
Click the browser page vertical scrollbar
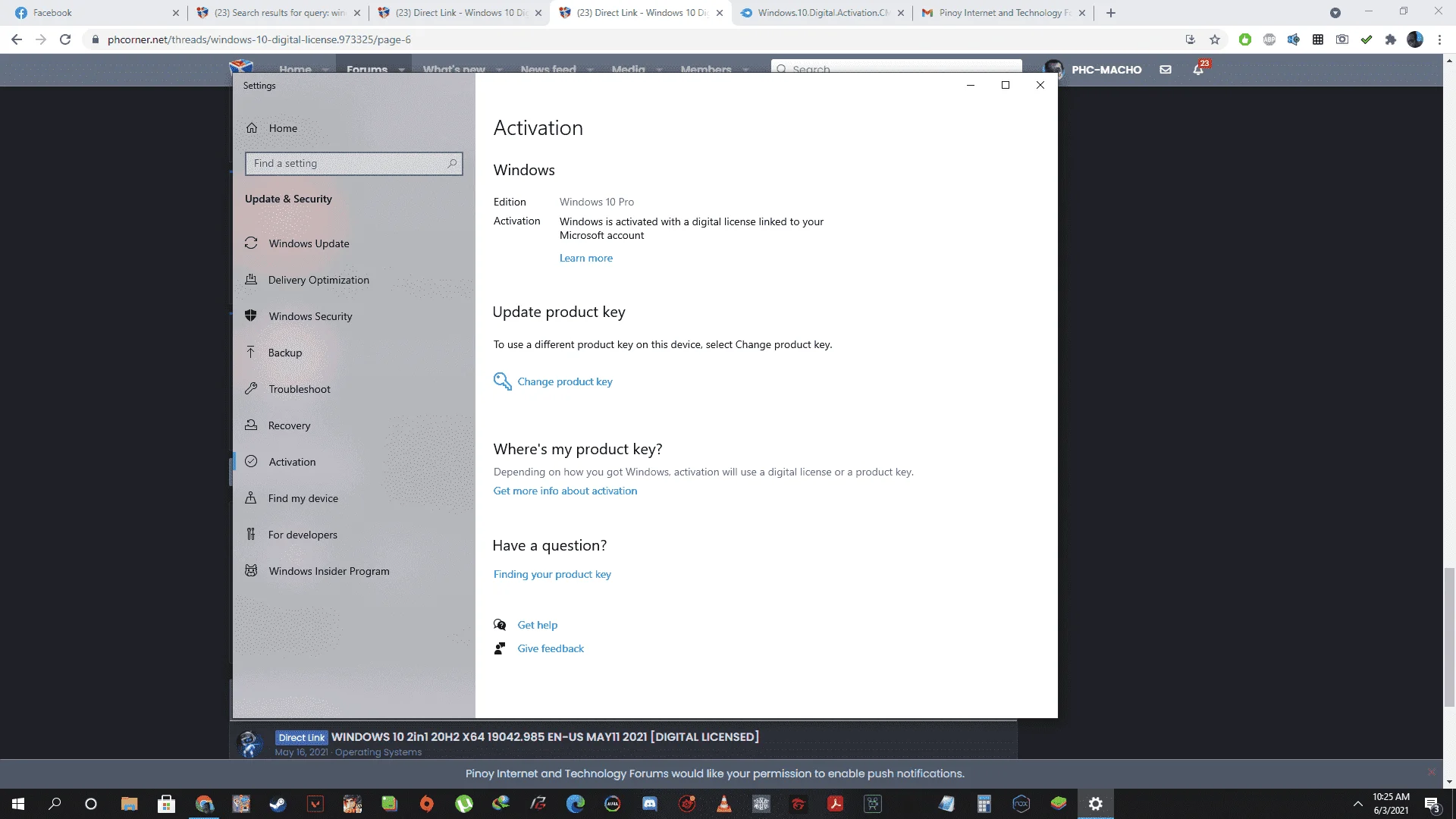[x=1449, y=637]
